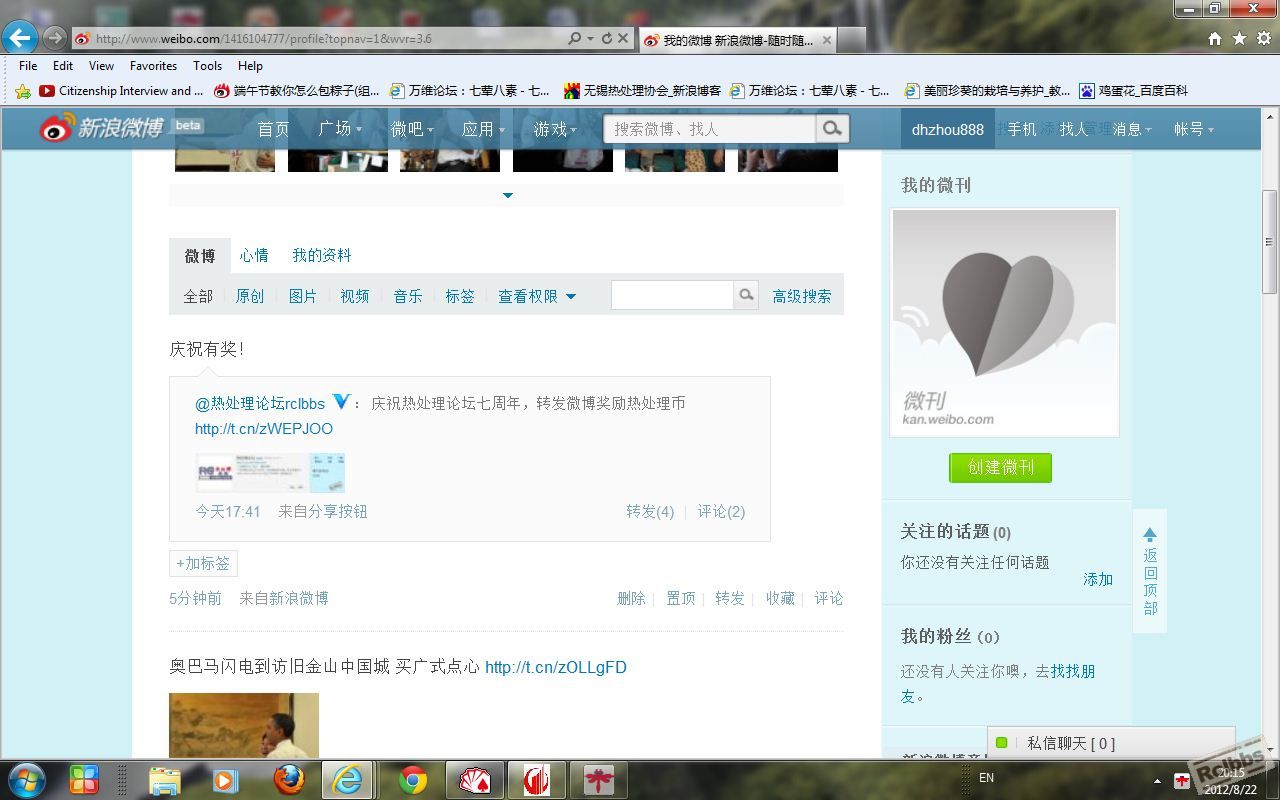
Task: Open the Tools menu in the menu bar
Action: tap(207, 66)
